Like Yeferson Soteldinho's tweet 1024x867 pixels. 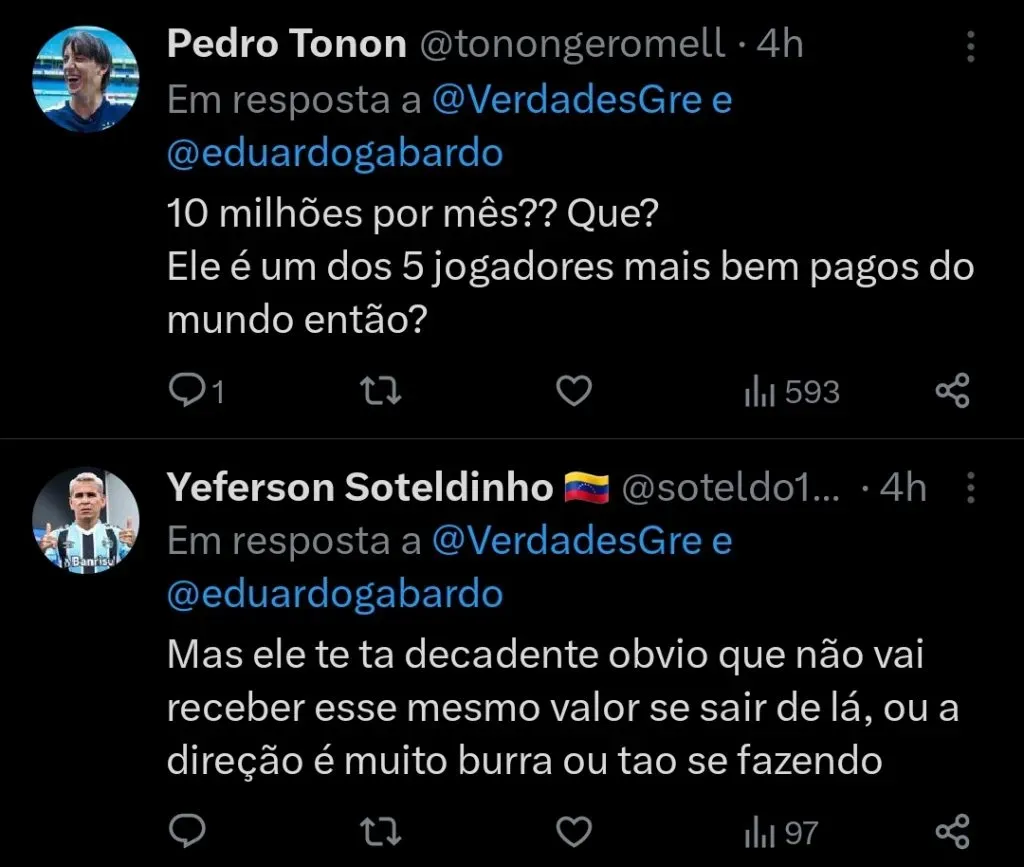click(573, 831)
